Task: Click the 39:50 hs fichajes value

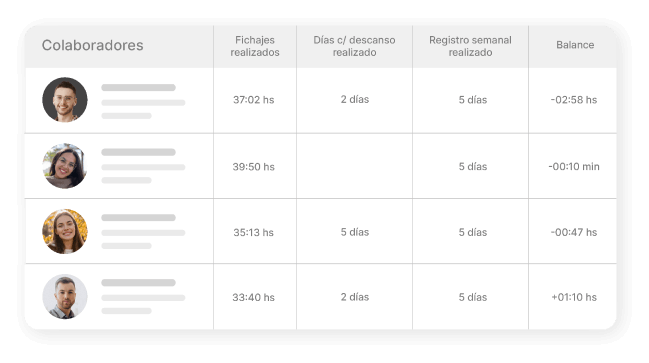Action: click(254, 167)
